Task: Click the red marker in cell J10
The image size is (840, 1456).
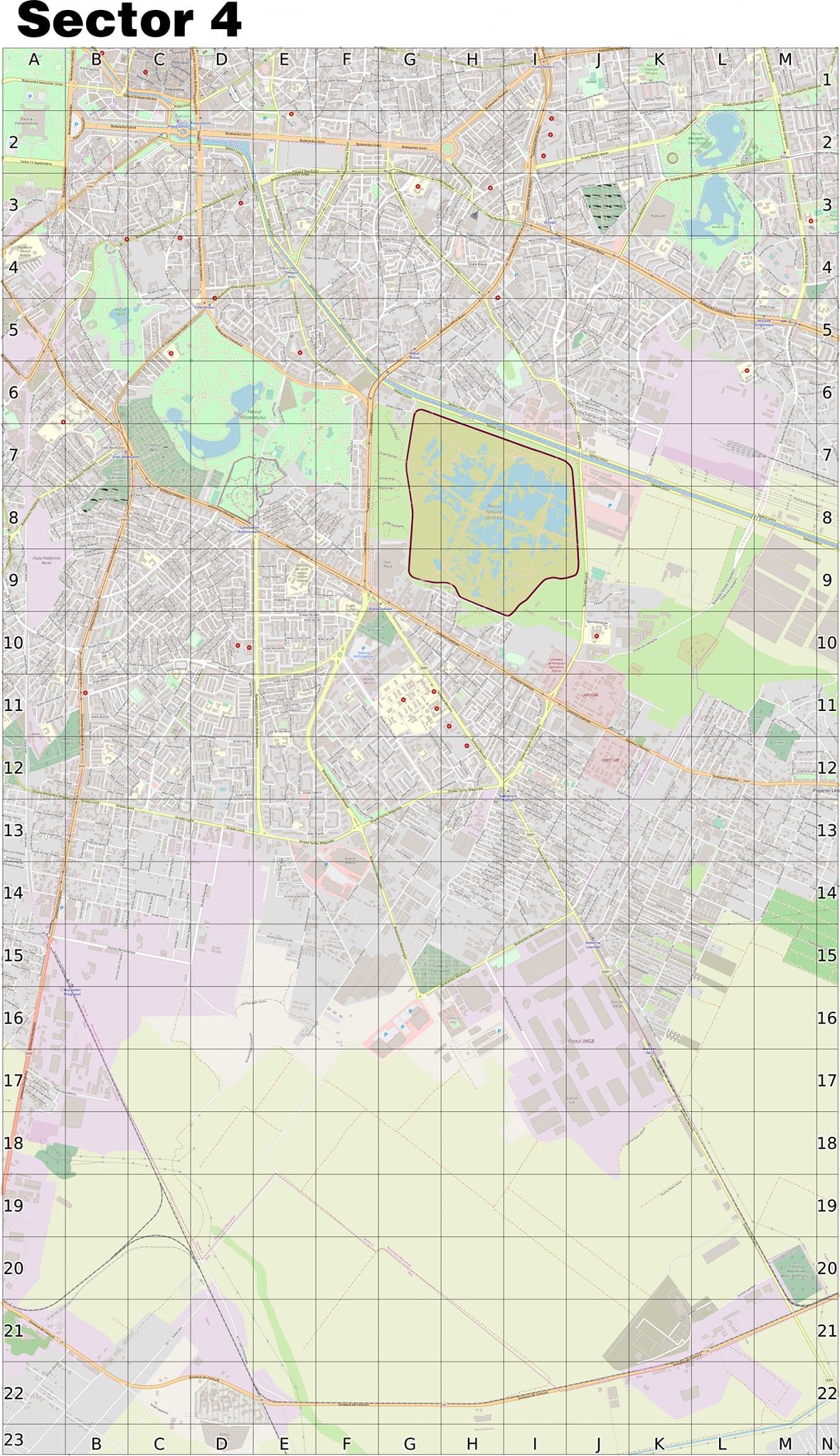Action: [597, 636]
